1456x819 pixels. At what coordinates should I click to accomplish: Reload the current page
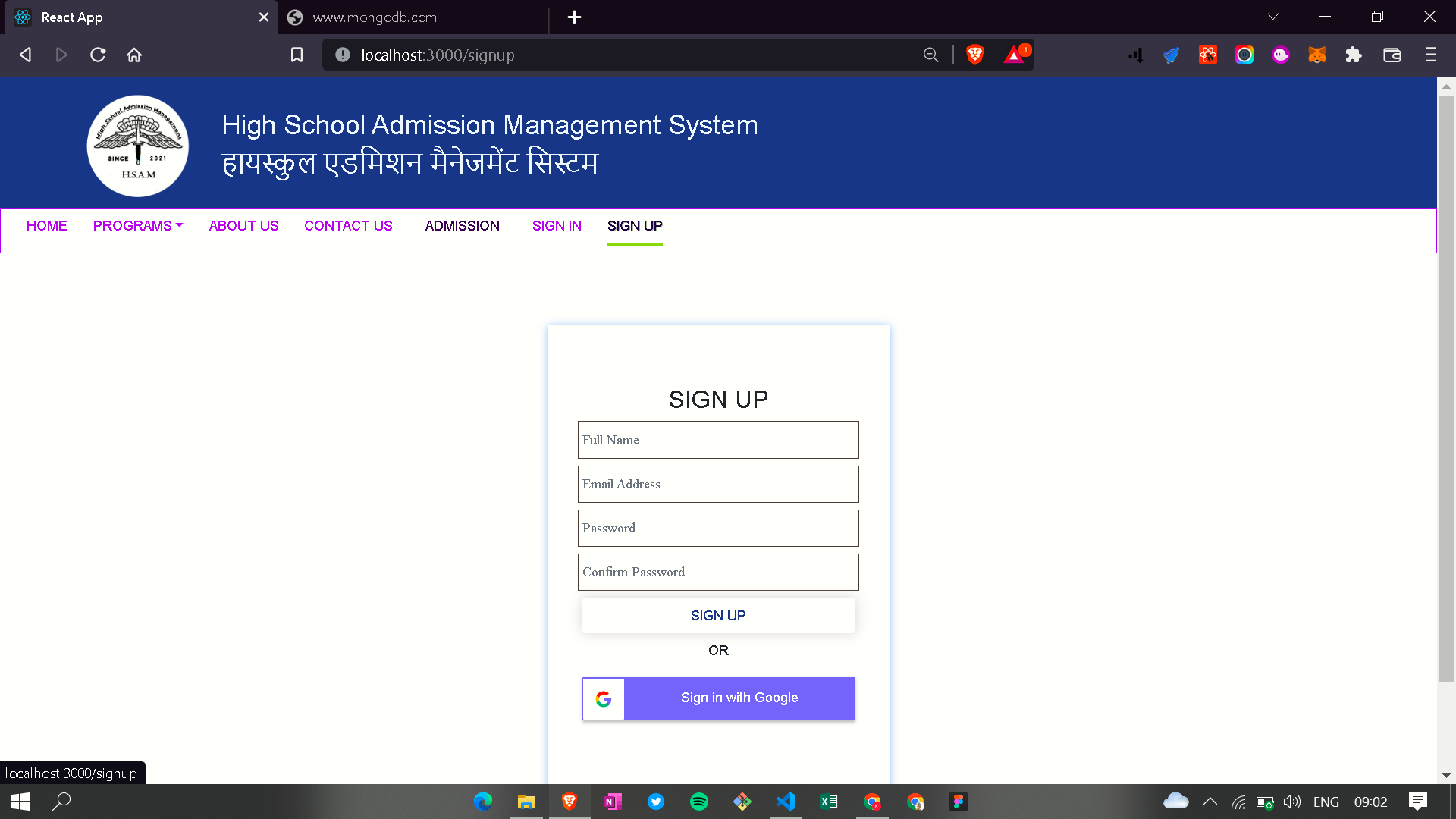click(x=98, y=55)
